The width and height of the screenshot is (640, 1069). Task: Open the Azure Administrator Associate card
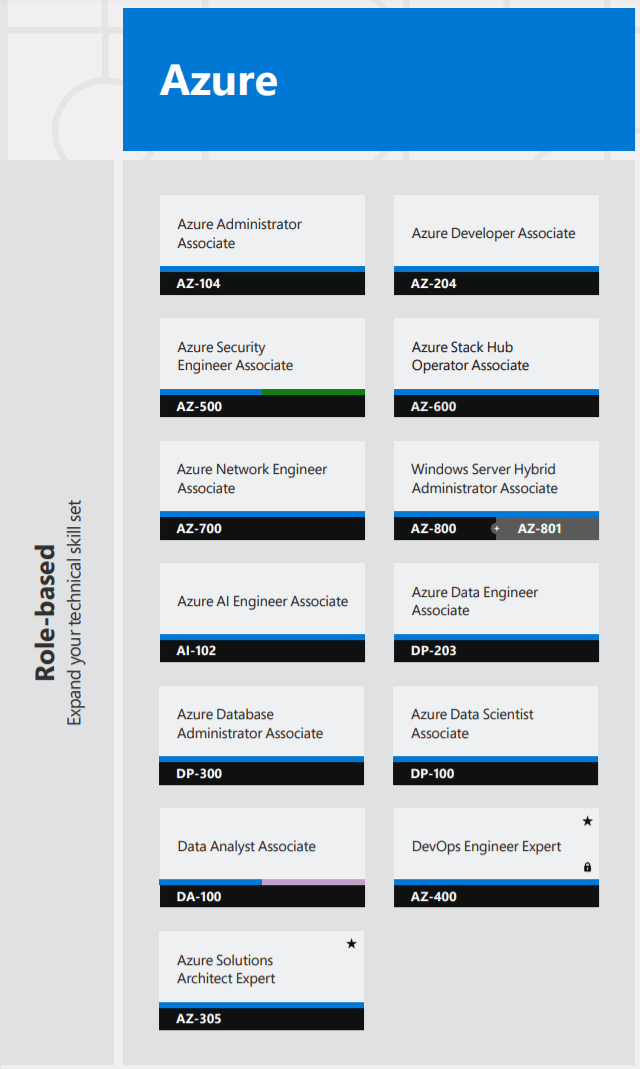coord(262,233)
